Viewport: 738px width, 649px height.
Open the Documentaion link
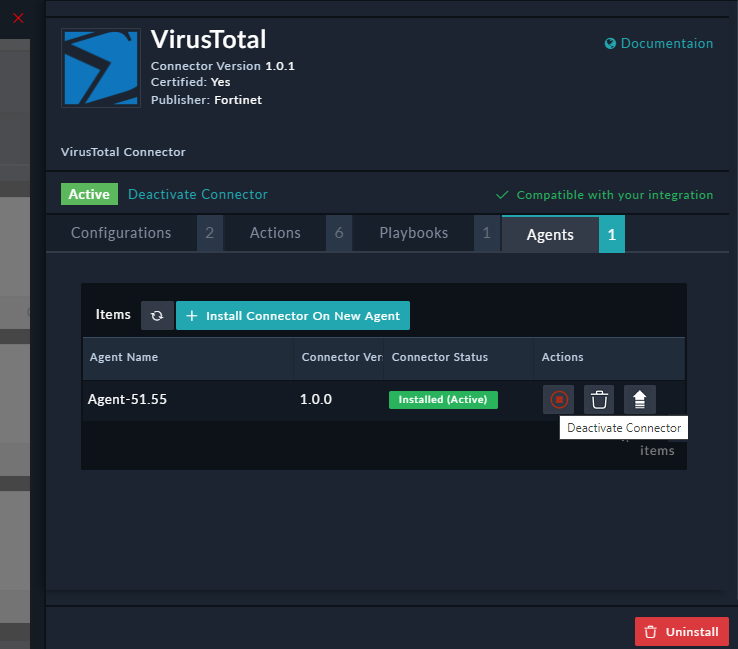pyautogui.click(x=659, y=43)
